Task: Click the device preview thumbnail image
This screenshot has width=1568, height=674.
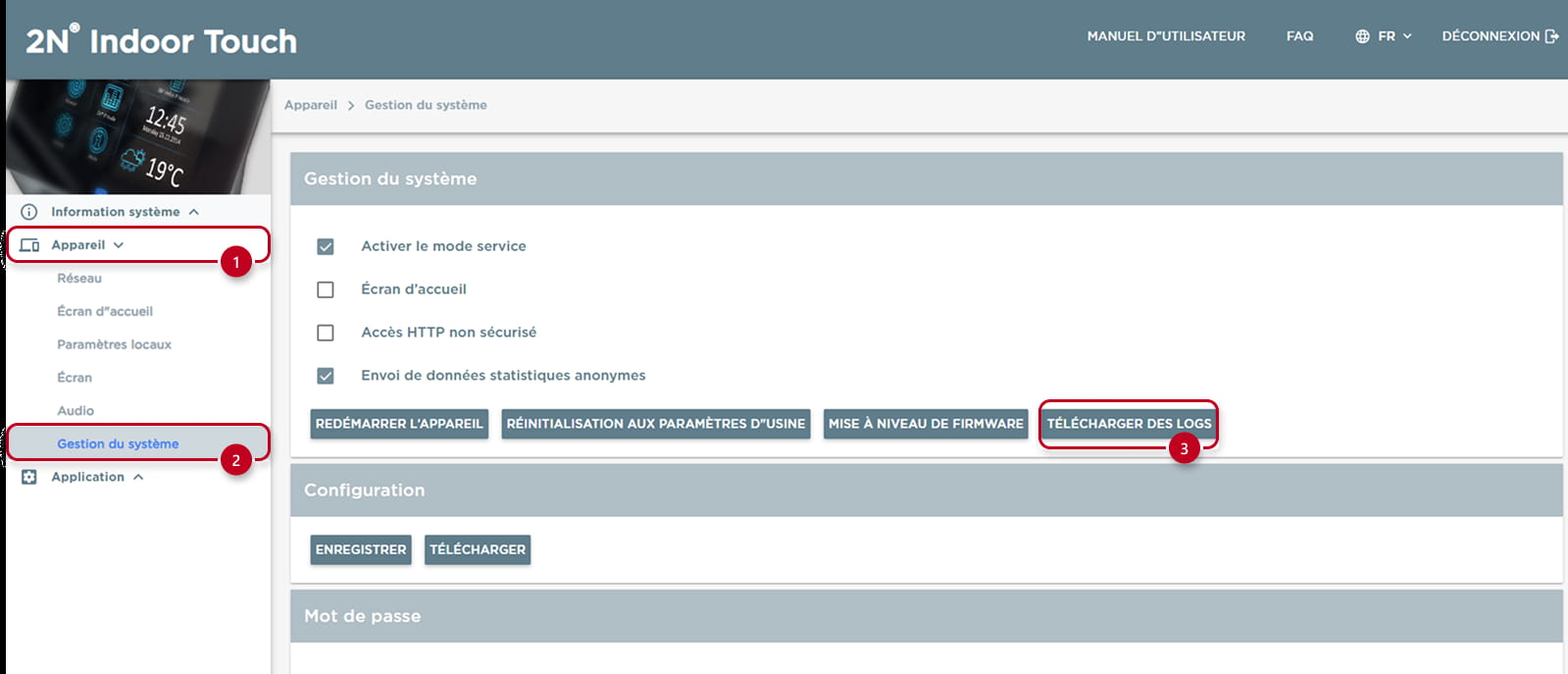Action: [137, 136]
